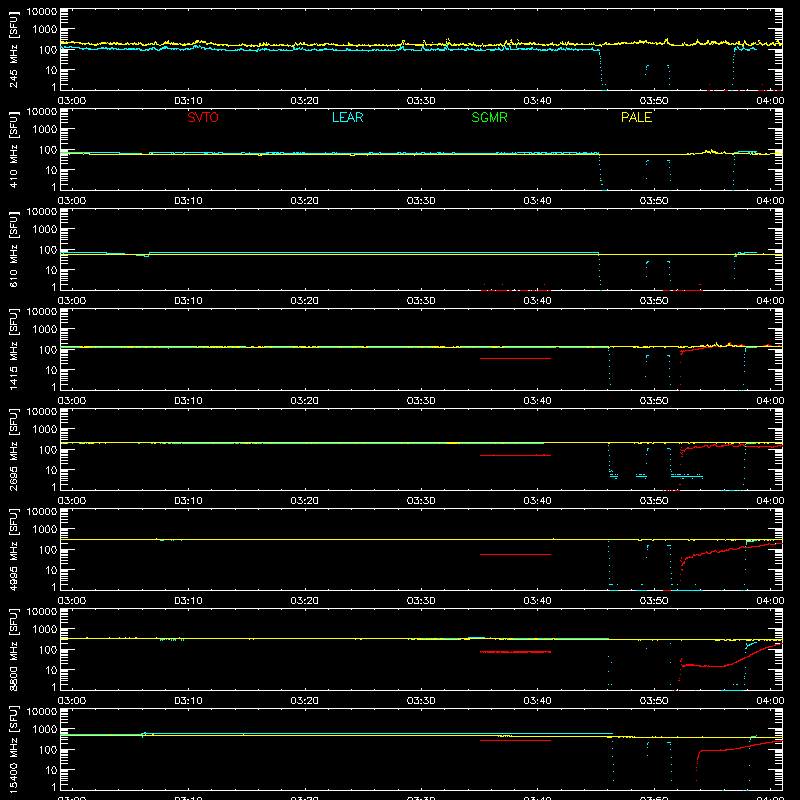The height and width of the screenshot is (800, 800).
Task: Click 03:00 time label under 245 MHz panel
Action: (x=72, y=101)
